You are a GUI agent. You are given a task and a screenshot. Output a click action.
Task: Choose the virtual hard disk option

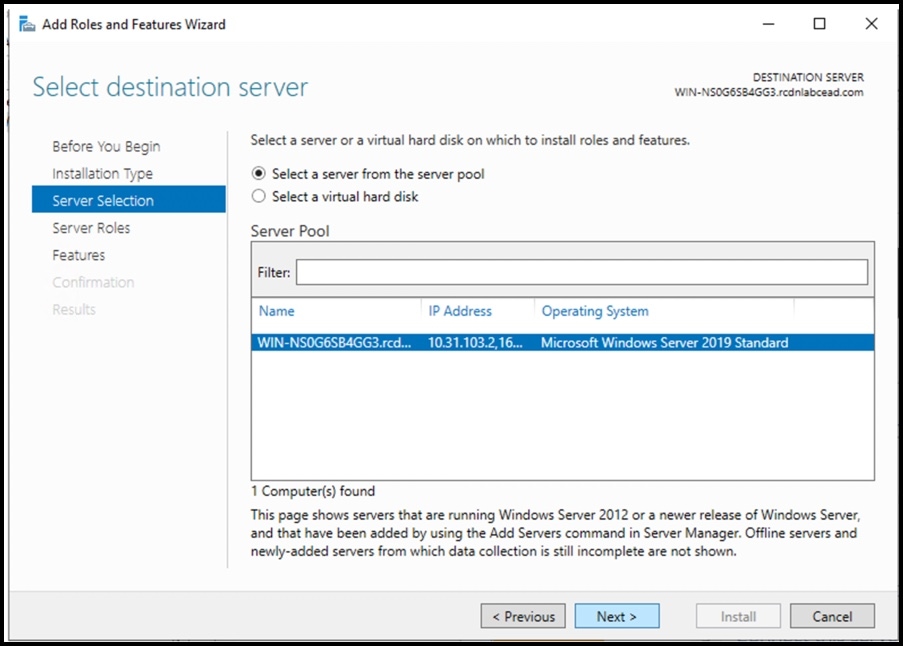(260, 197)
